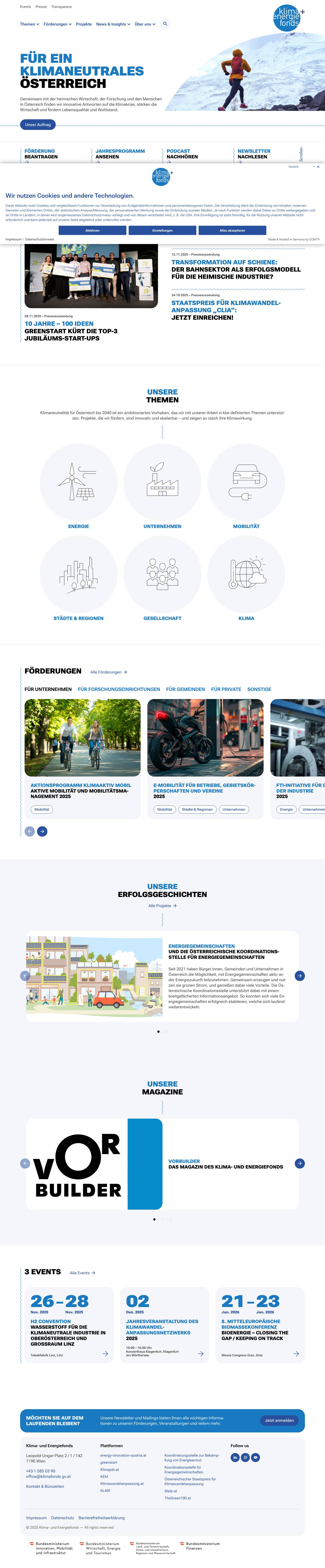Expand the Über uns dropdown
Image resolution: width=325 pixels, height=1568 pixels.
(x=145, y=24)
